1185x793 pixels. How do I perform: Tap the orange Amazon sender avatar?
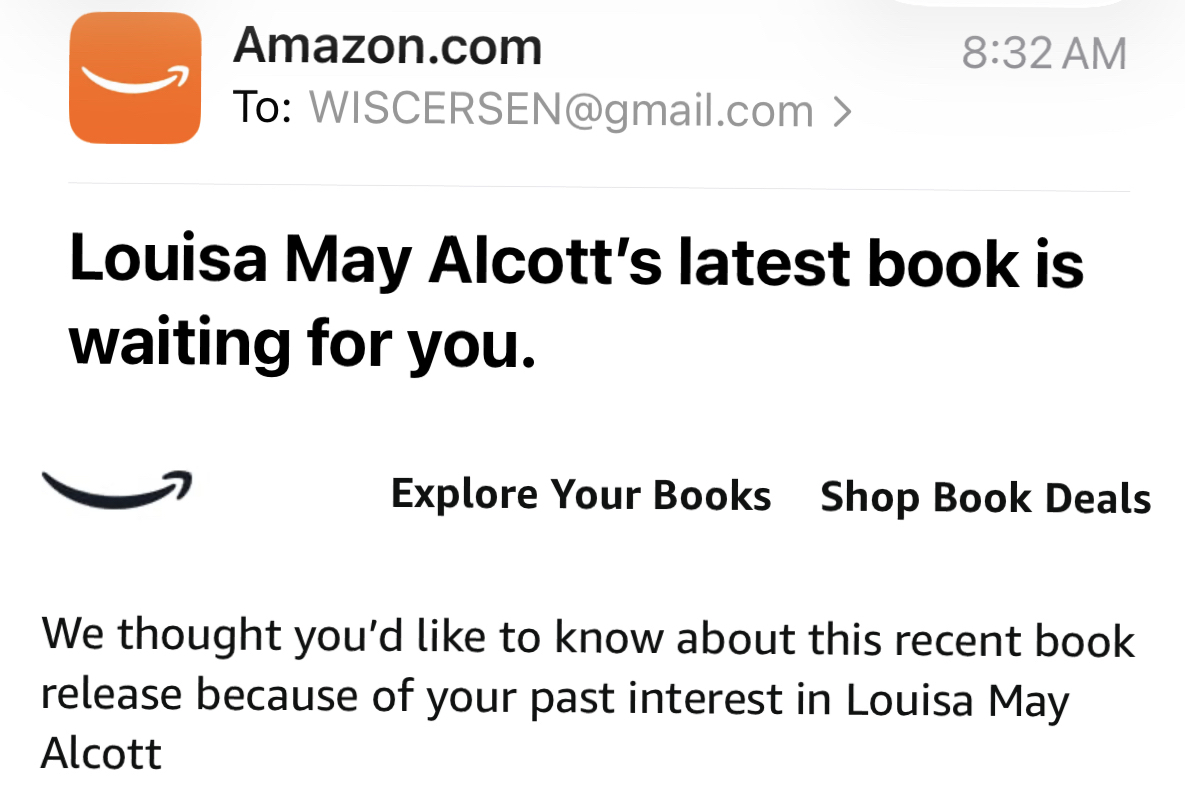click(x=135, y=78)
